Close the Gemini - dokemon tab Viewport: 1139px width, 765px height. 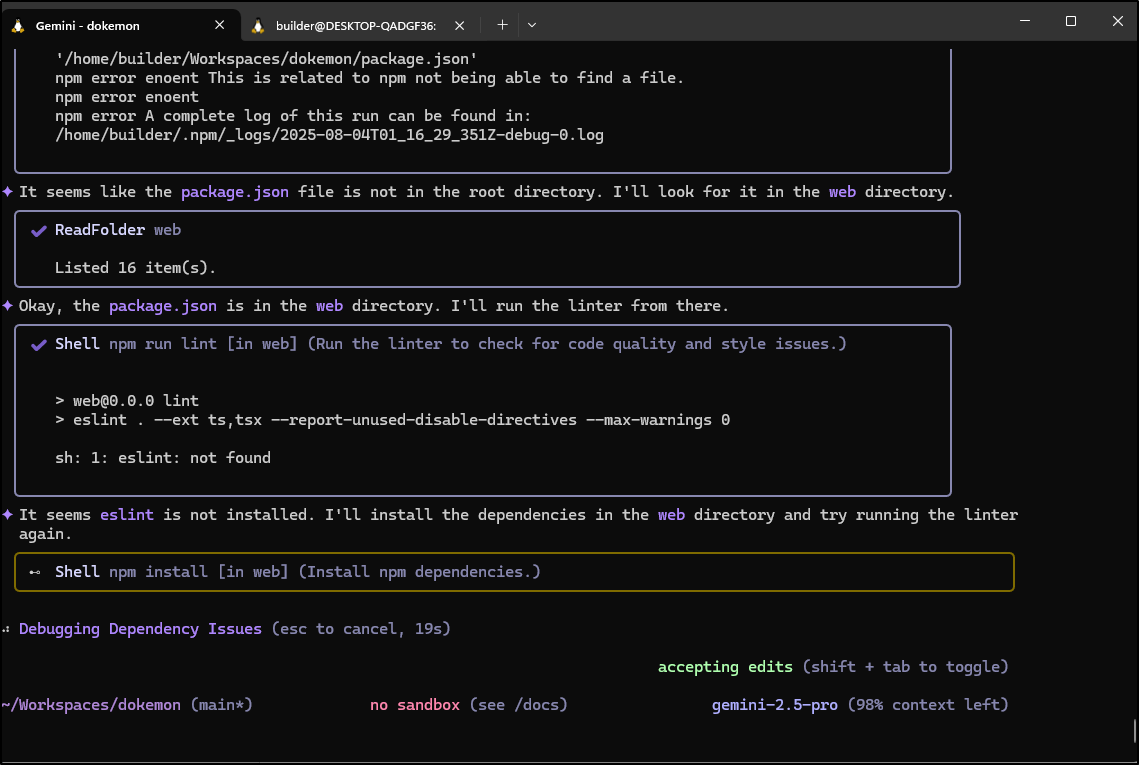(219, 25)
